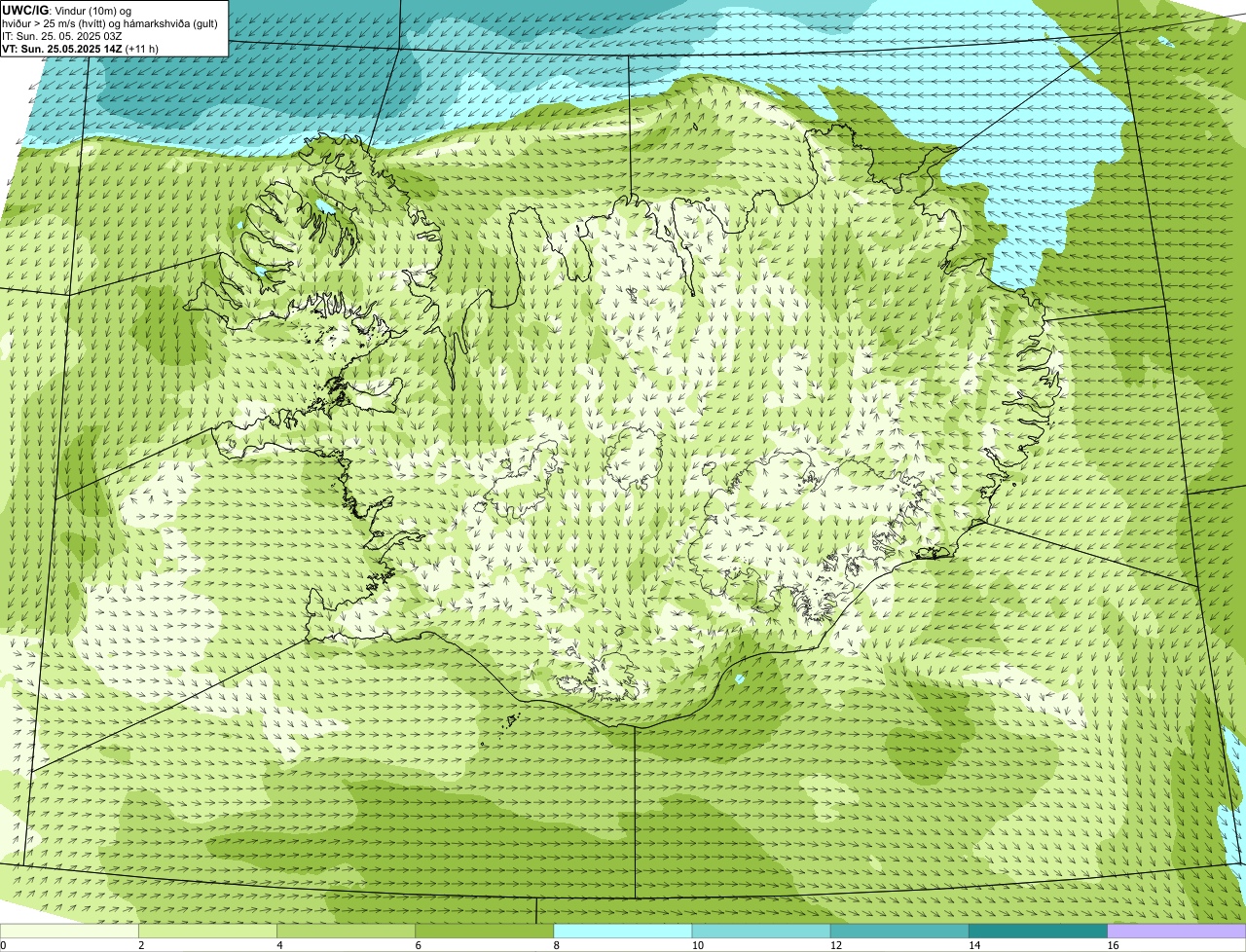1246x952 pixels.
Task: Click the light cyan 8–10 legend swatch
Action: (622, 932)
